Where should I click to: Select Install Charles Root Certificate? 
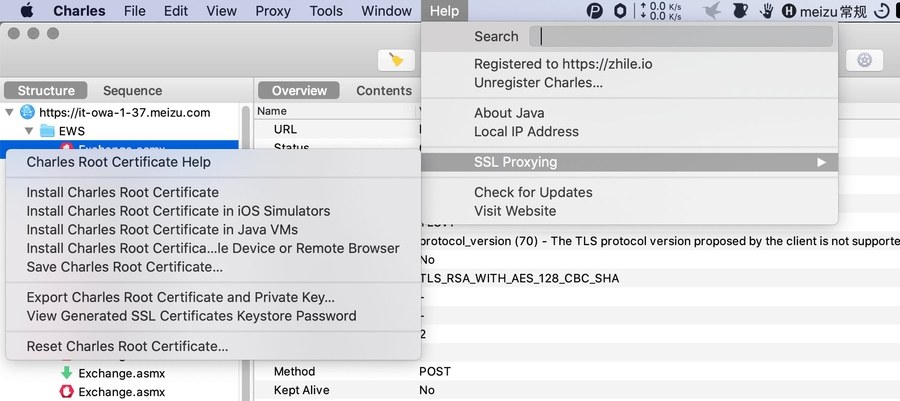pos(122,192)
